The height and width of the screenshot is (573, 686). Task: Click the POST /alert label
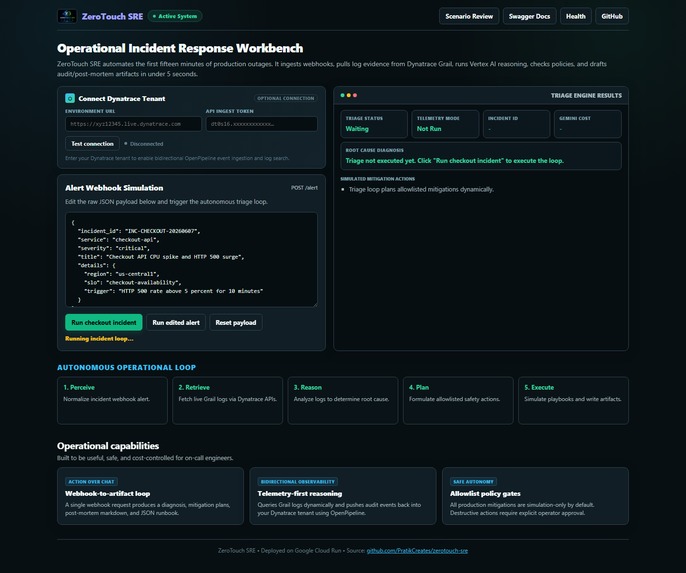304,188
